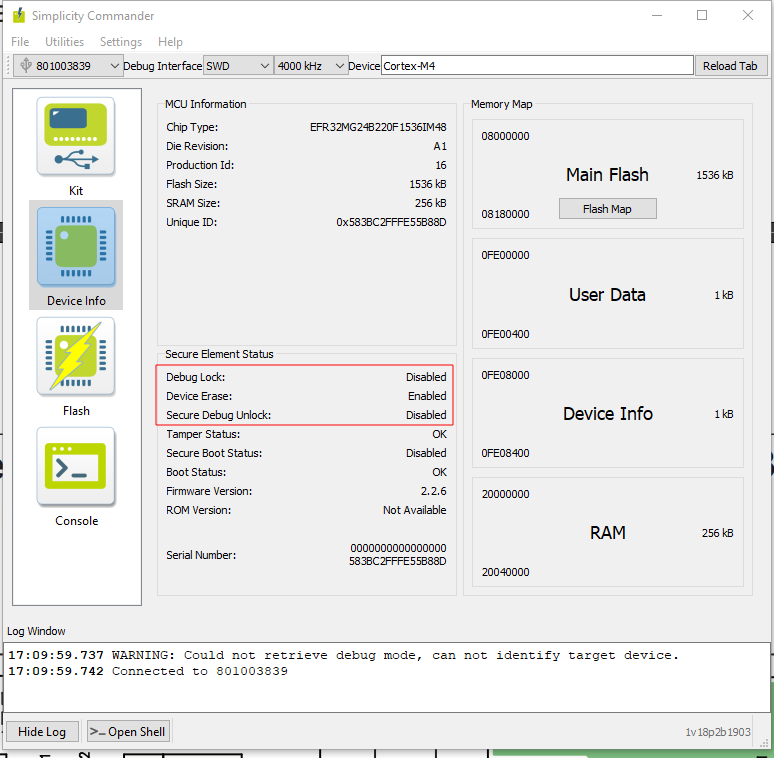This screenshot has height=758, width=774.
Task: Click the Tamper Status OK value
Action: coord(439,434)
